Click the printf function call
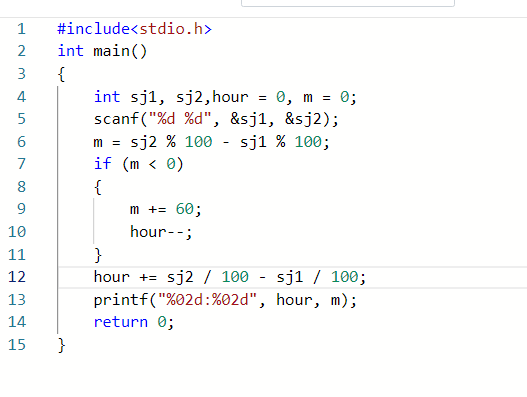 pyautogui.click(x=225, y=300)
